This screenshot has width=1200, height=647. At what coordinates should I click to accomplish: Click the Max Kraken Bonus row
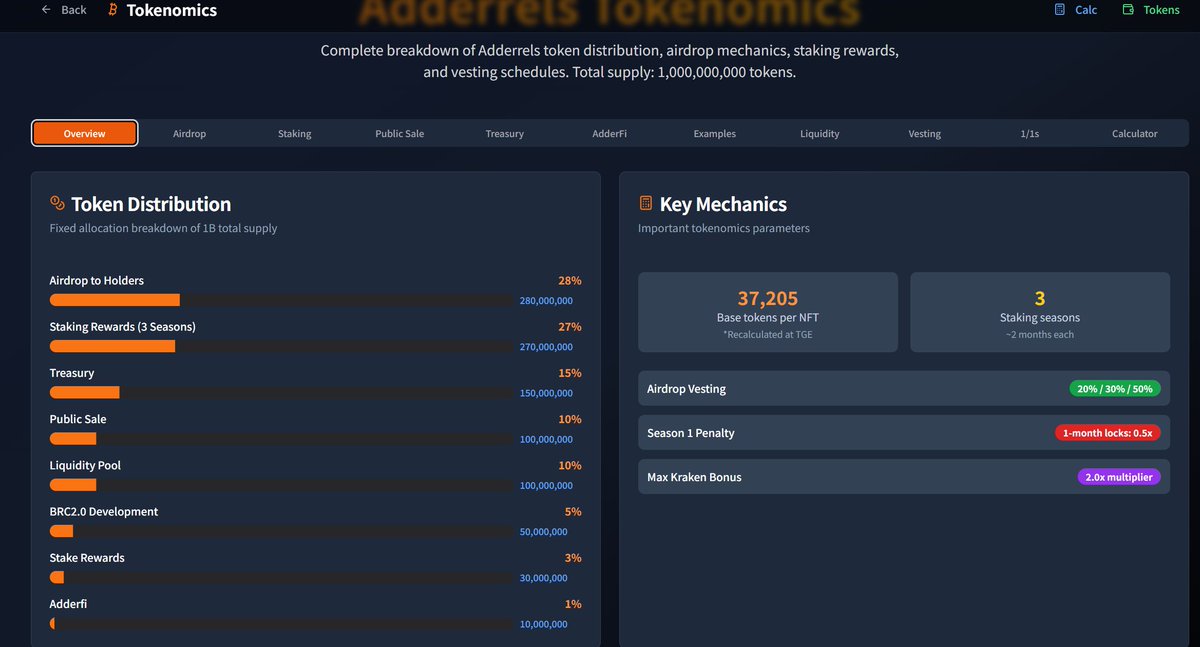click(904, 477)
